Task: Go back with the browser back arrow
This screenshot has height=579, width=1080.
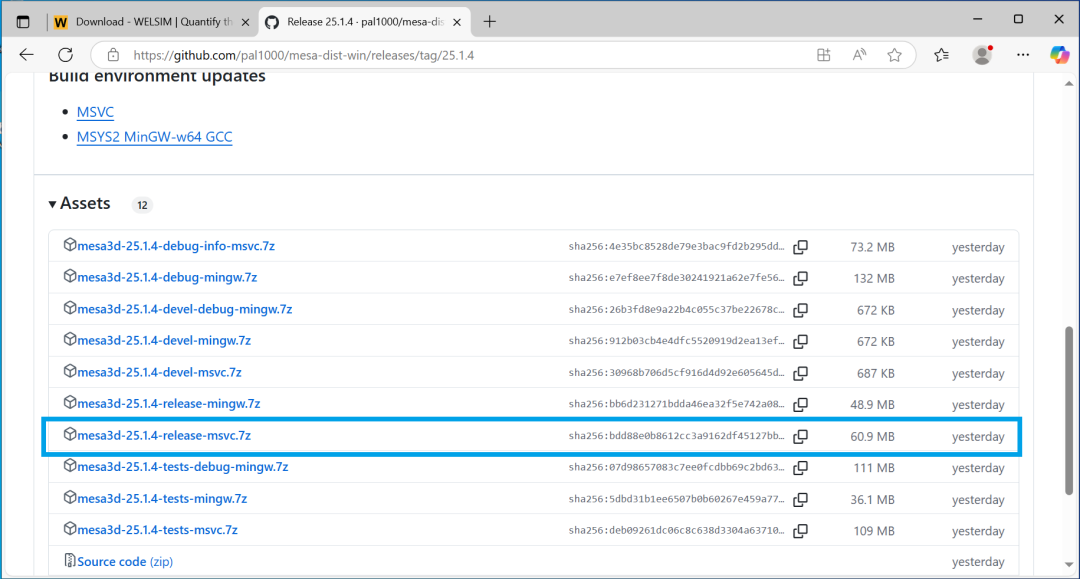Action: [x=26, y=55]
